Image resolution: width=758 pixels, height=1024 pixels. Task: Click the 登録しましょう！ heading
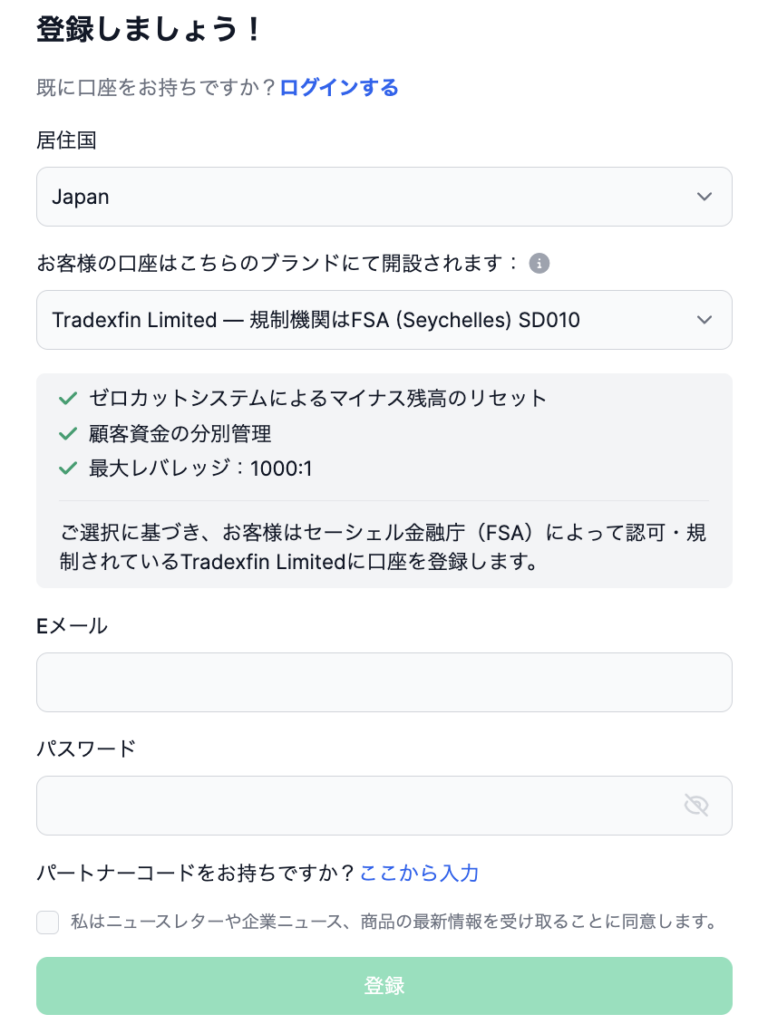coord(149,30)
